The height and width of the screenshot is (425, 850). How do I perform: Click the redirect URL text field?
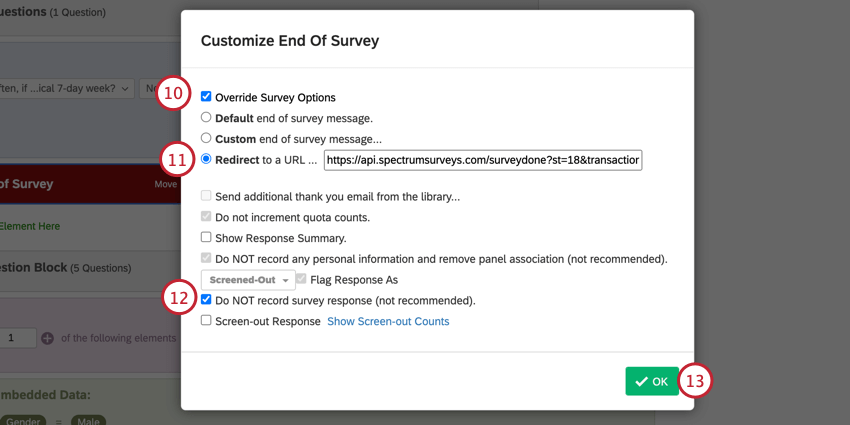coord(482,160)
